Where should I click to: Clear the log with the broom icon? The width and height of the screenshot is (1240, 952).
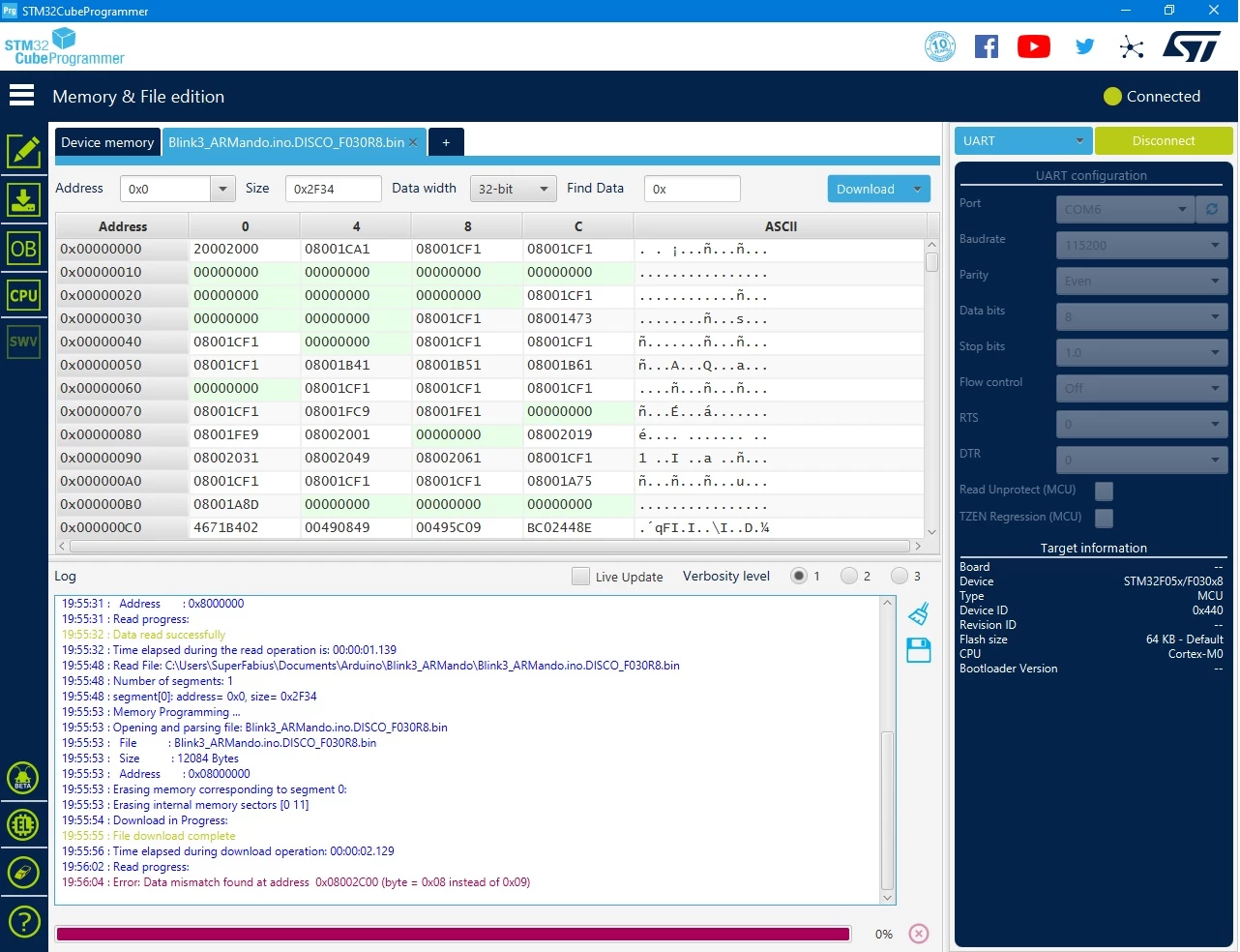(x=919, y=613)
